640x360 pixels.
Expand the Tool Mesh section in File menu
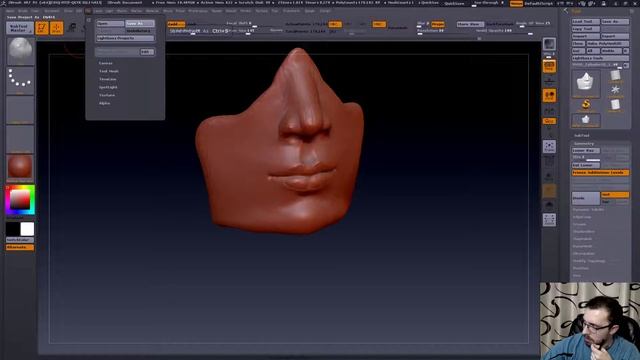[x=109, y=71]
